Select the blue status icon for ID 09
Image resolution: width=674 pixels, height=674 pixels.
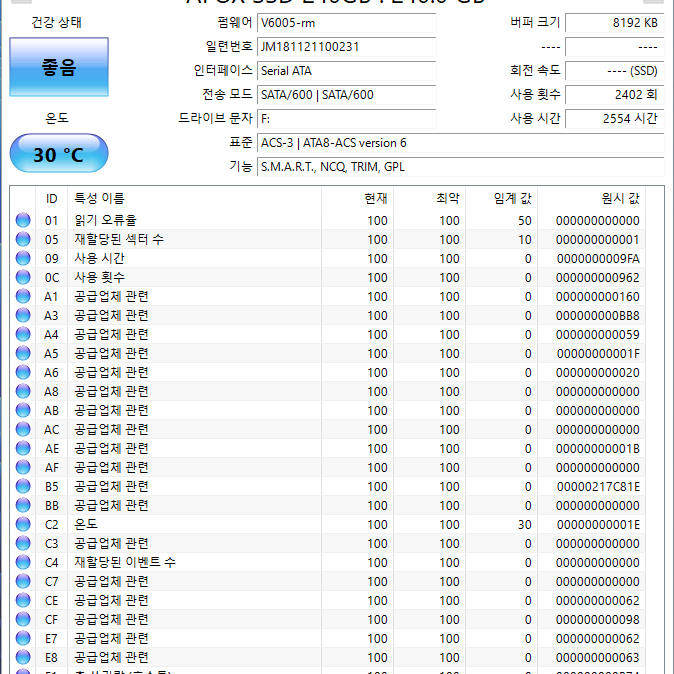(23, 258)
